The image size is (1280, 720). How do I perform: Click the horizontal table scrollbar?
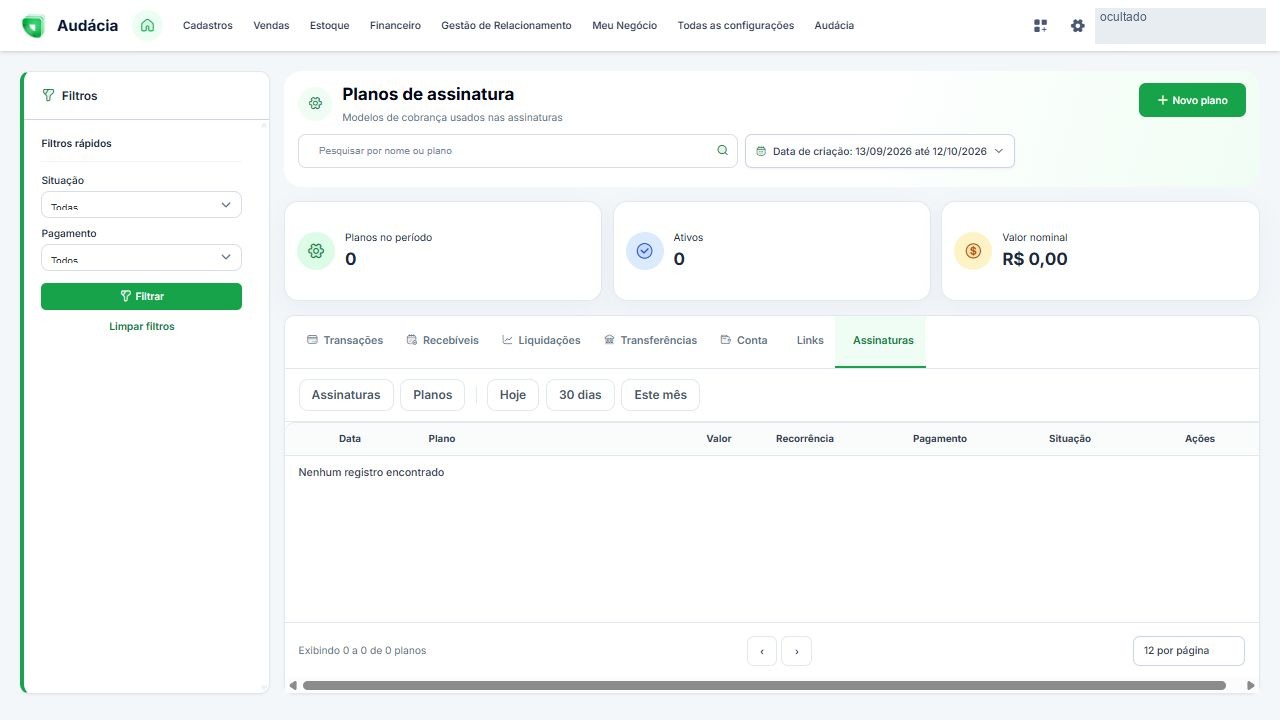[x=764, y=686]
